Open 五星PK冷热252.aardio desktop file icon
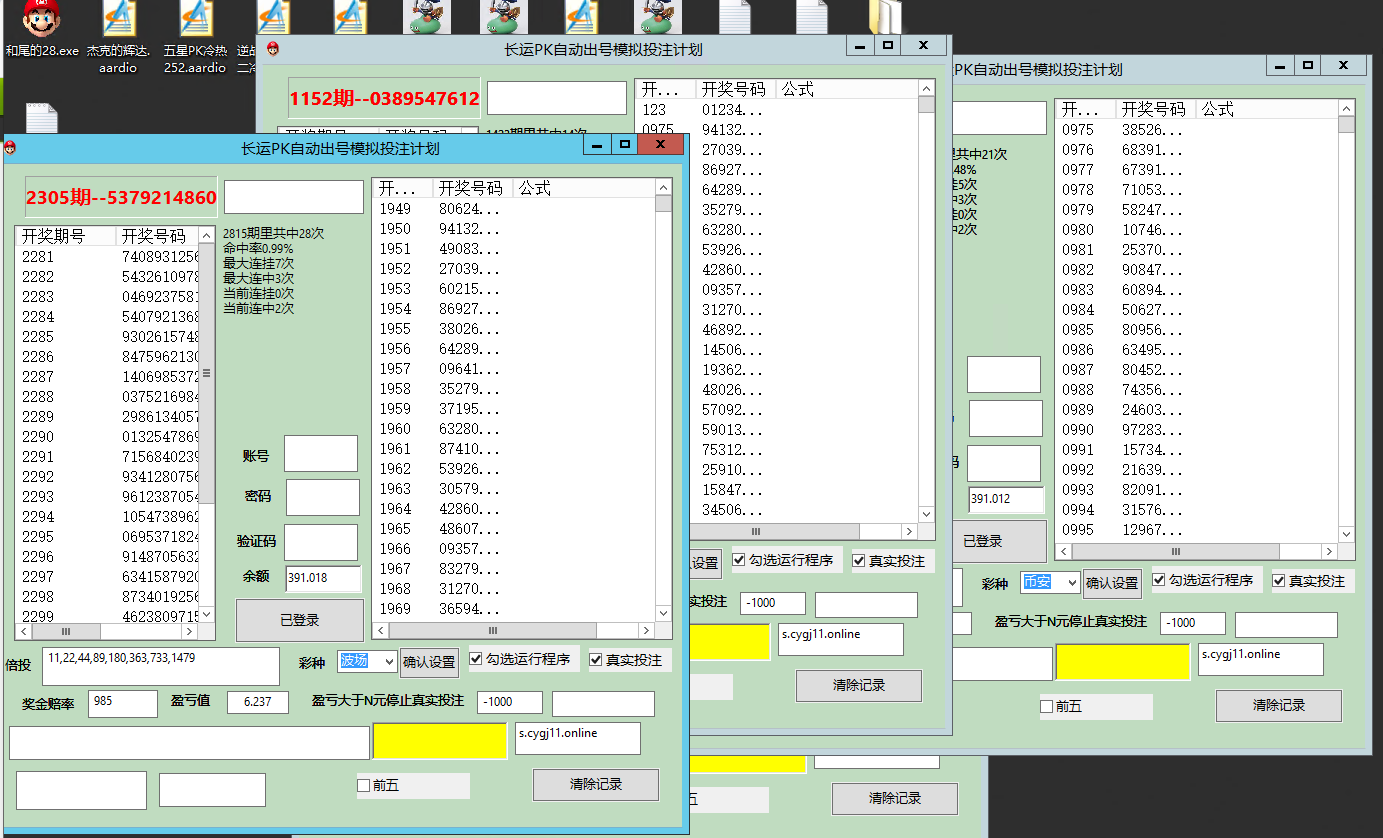The width and height of the screenshot is (1383, 838). pos(196,20)
